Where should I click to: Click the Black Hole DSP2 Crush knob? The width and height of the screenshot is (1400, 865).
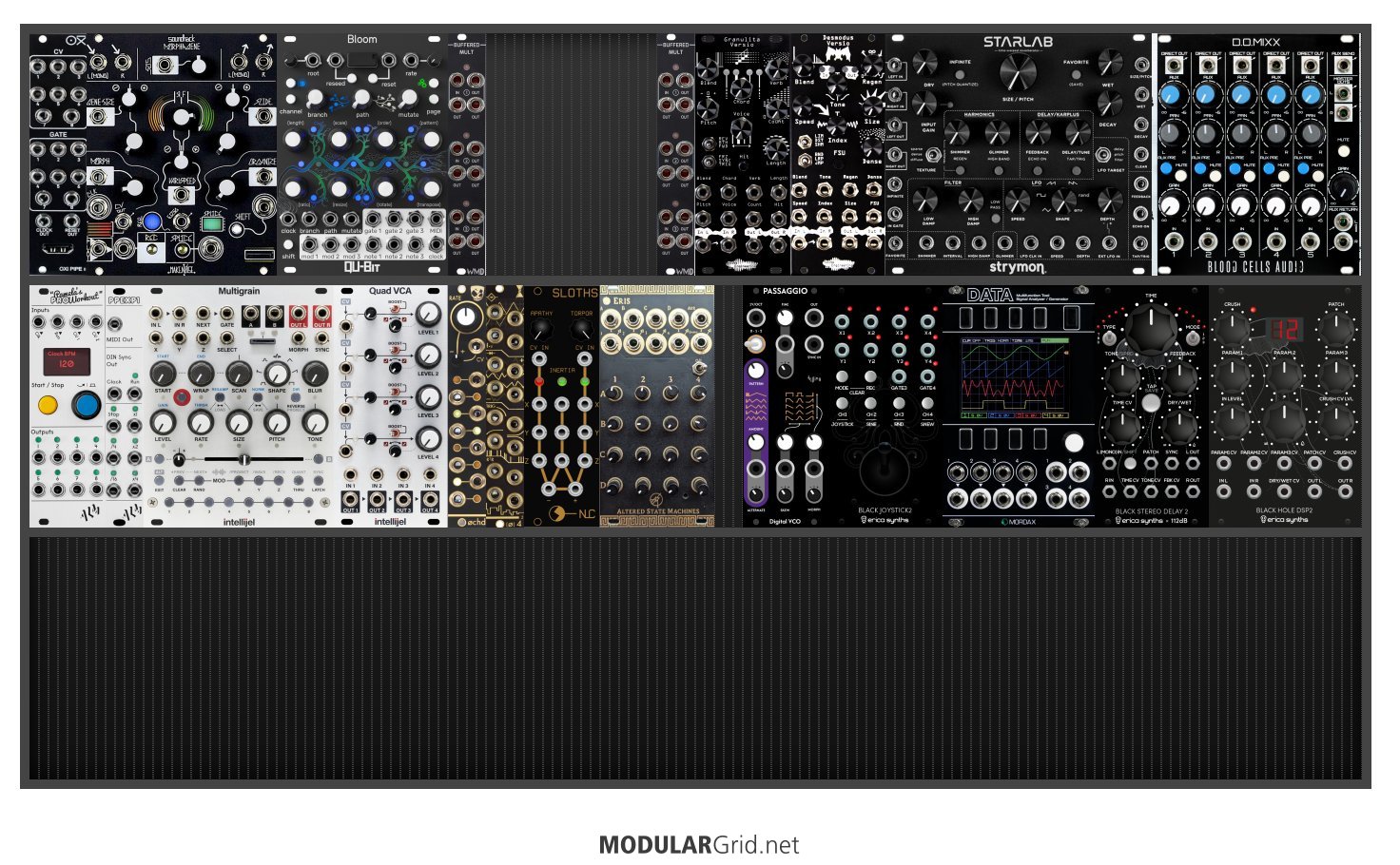1233,329
